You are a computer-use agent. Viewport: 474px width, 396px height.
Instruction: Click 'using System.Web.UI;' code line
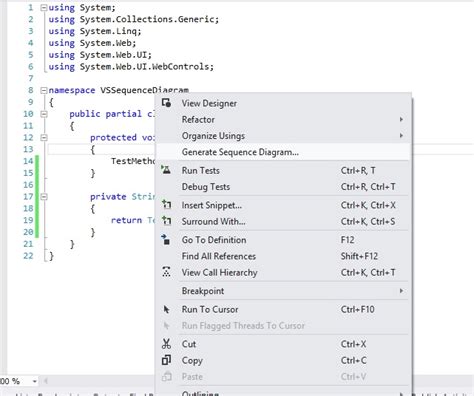100,55
